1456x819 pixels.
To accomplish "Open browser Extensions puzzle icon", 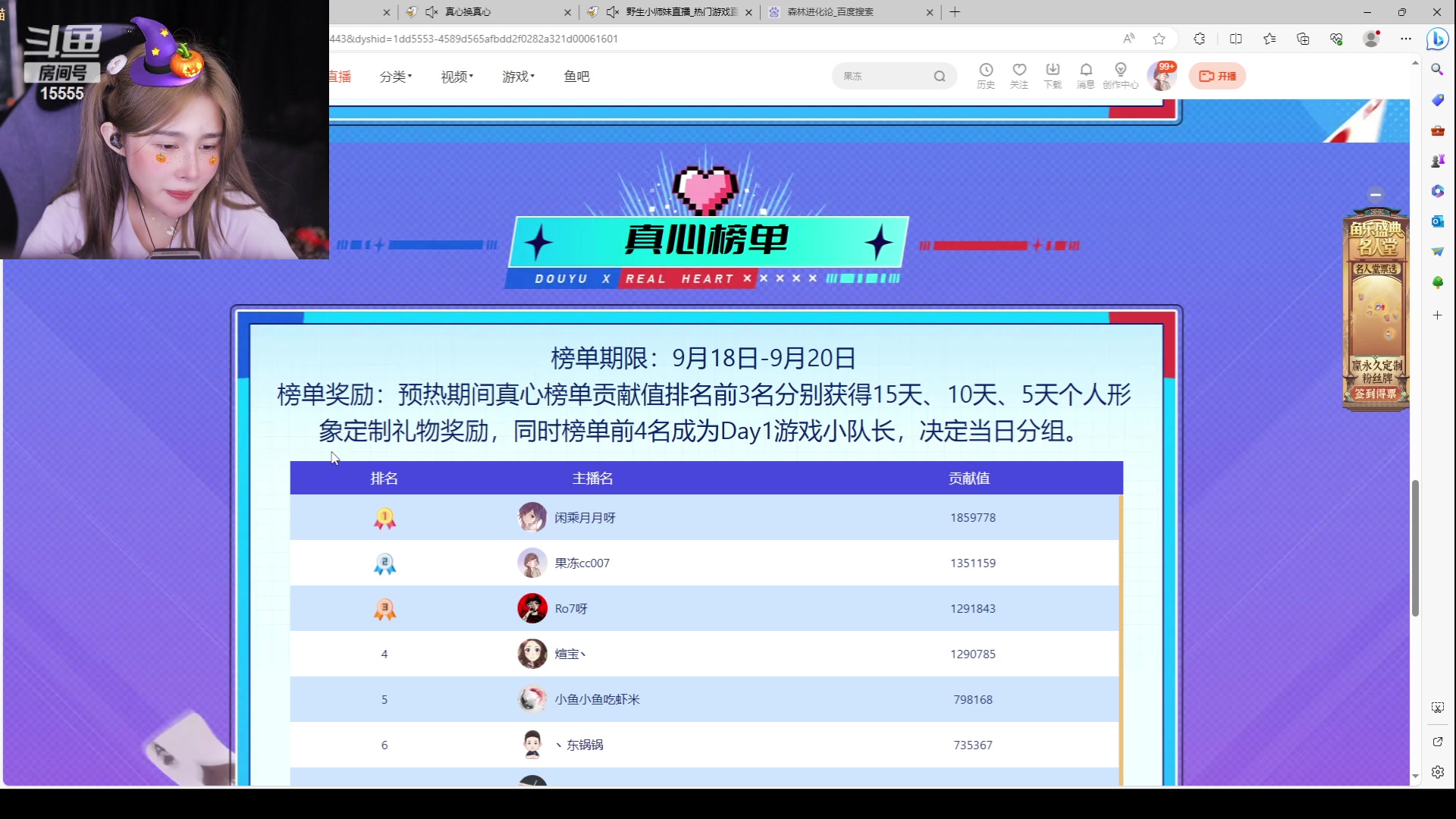I will tap(1199, 39).
